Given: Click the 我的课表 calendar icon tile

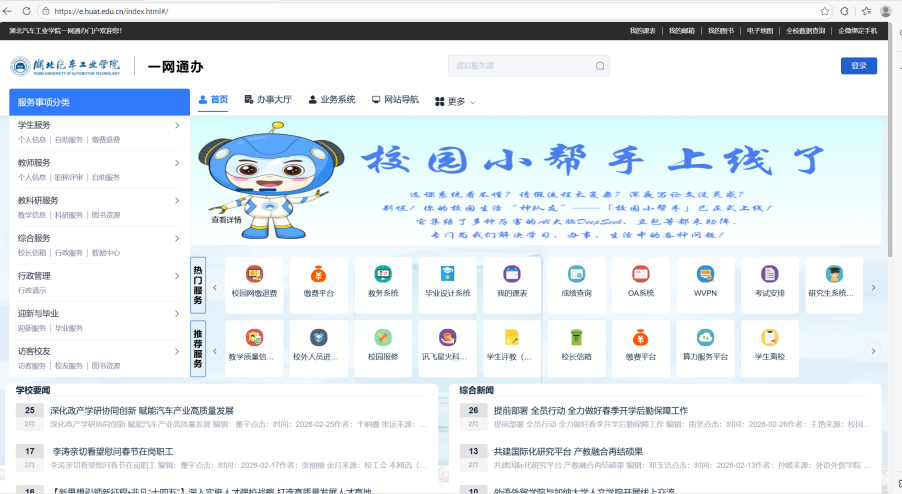Looking at the screenshot, I should coord(511,274).
